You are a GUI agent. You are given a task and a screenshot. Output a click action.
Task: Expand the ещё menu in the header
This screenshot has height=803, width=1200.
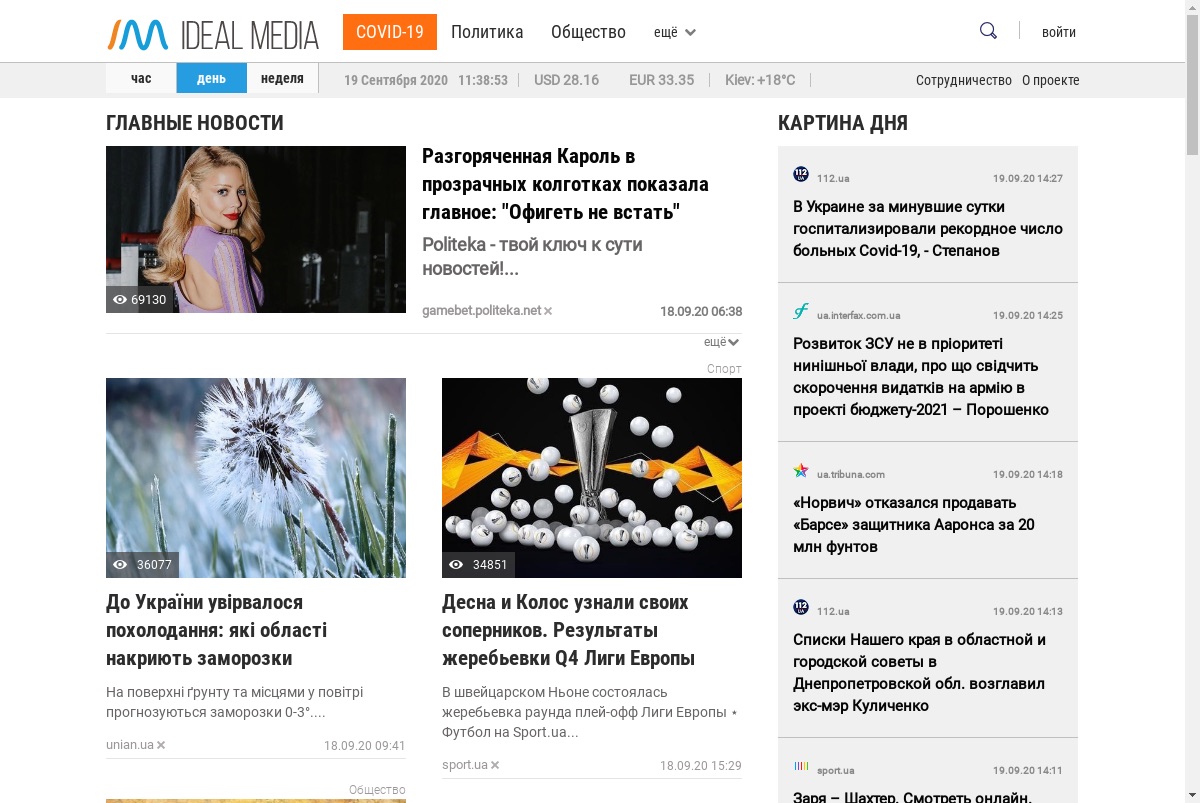pyautogui.click(x=675, y=32)
